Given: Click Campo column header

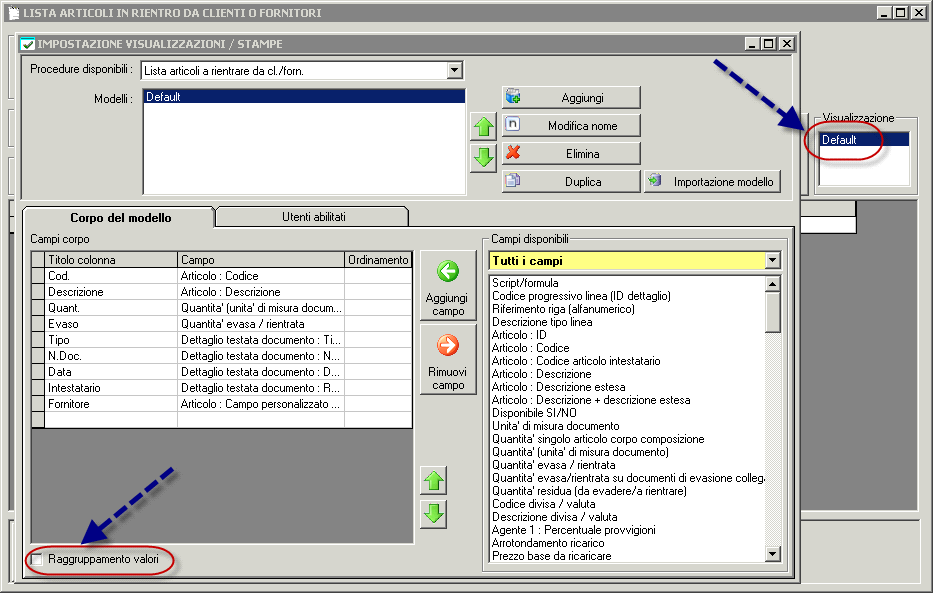Looking at the screenshot, I should [x=261, y=259].
